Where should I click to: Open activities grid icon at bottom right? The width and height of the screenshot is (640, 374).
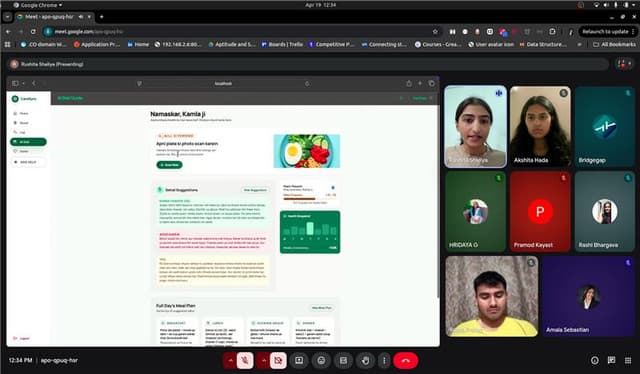(628, 360)
